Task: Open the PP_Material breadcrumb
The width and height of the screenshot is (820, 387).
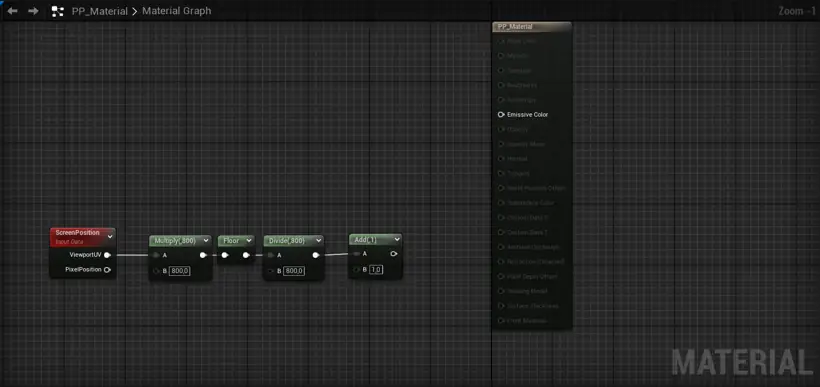Action: pyautogui.click(x=99, y=11)
